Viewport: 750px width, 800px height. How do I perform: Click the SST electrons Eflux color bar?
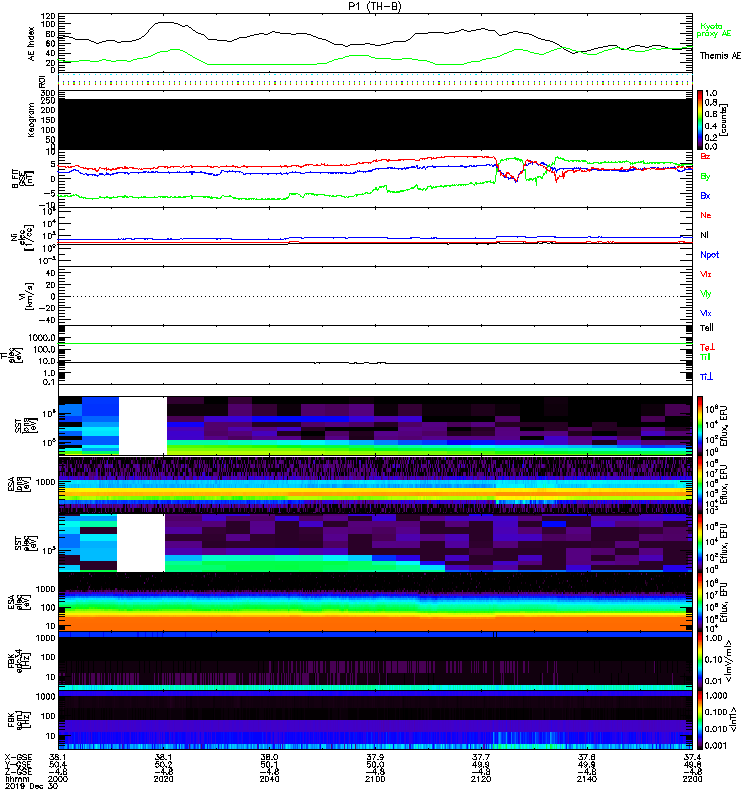[700, 542]
